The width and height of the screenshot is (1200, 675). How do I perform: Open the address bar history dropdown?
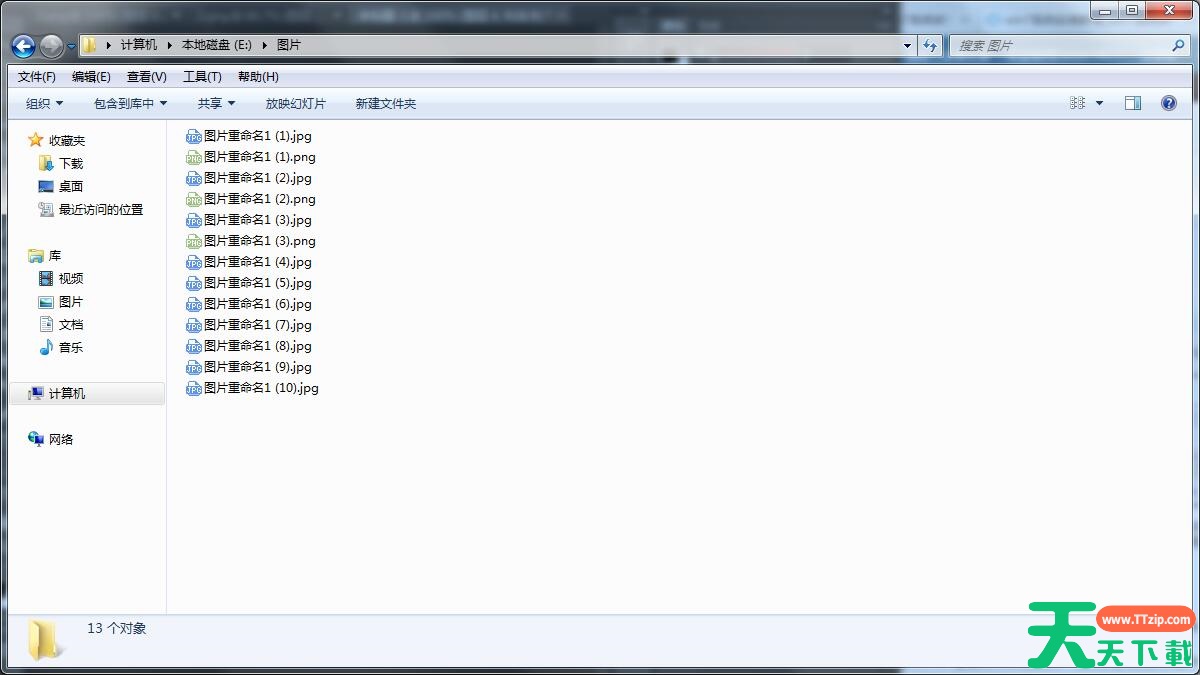(x=907, y=45)
